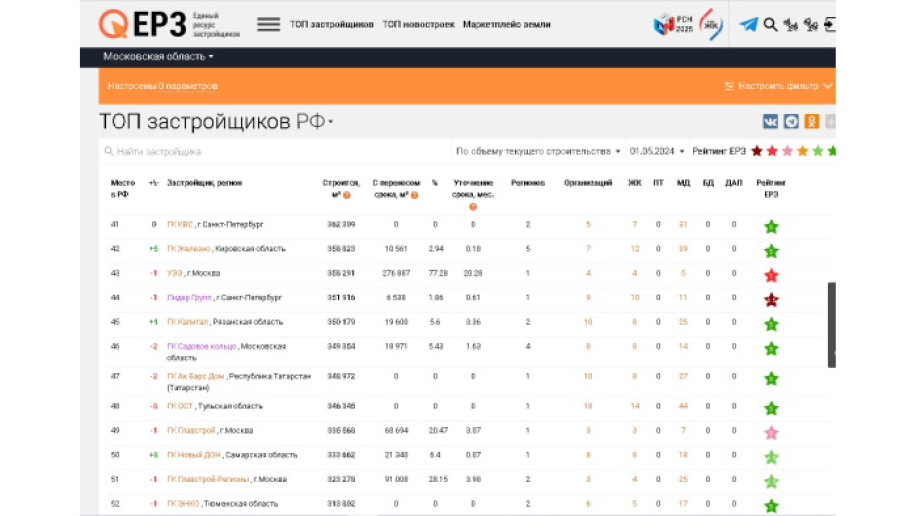
Task: Click the login arrow icon
Action: tap(829, 24)
